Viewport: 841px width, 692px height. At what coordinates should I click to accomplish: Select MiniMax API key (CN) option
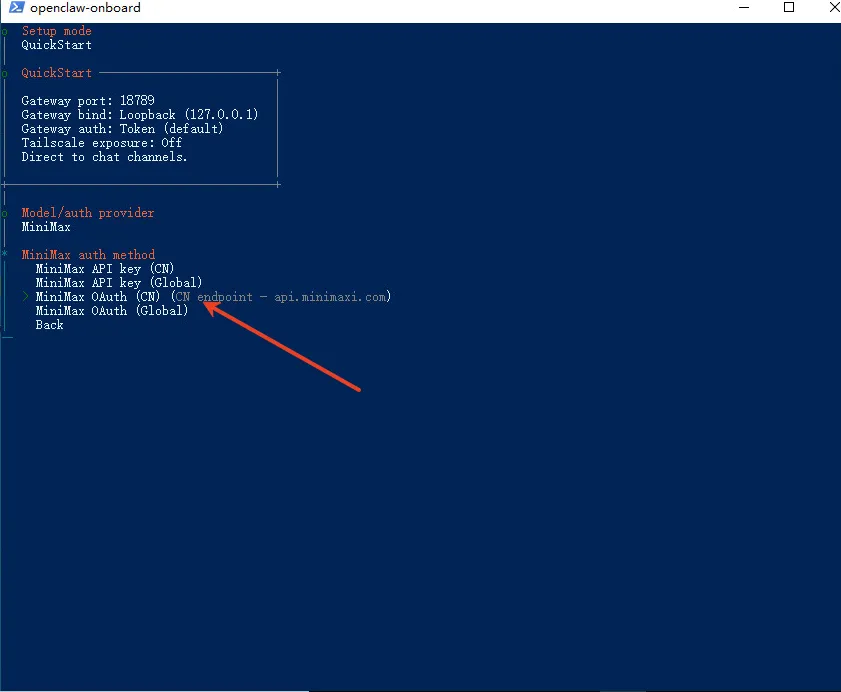[105, 269]
